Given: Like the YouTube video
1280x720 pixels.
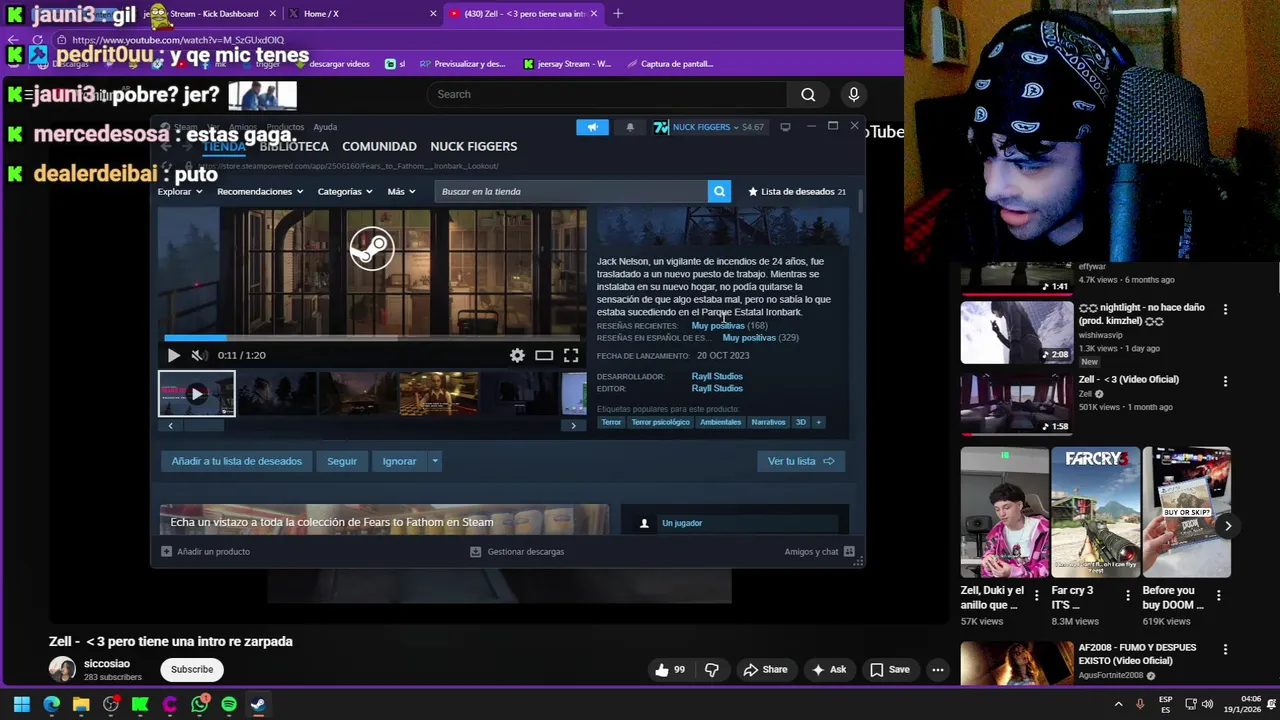Looking at the screenshot, I should coord(670,670).
